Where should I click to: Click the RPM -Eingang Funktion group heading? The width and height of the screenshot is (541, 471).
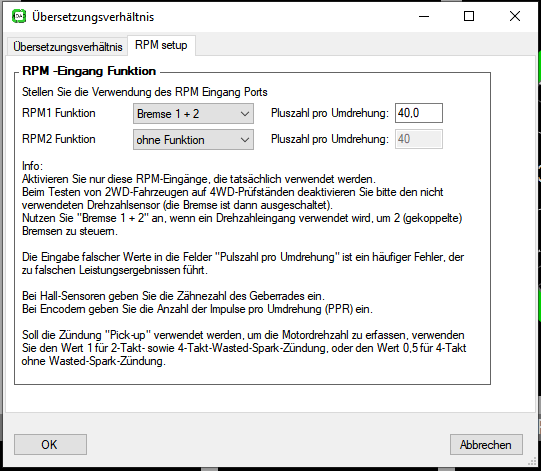pyautogui.click(x=89, y=71)
